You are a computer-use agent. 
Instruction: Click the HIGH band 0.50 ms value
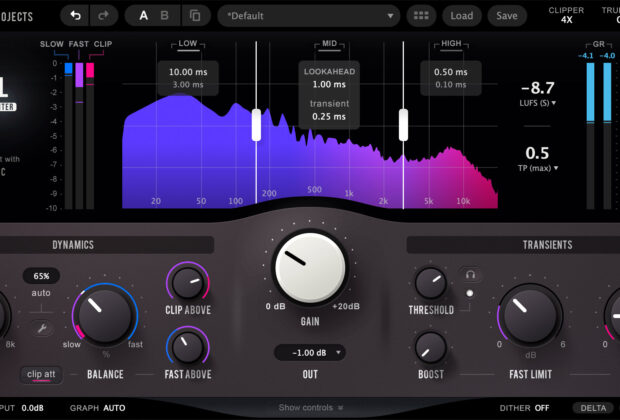point(451,72)
